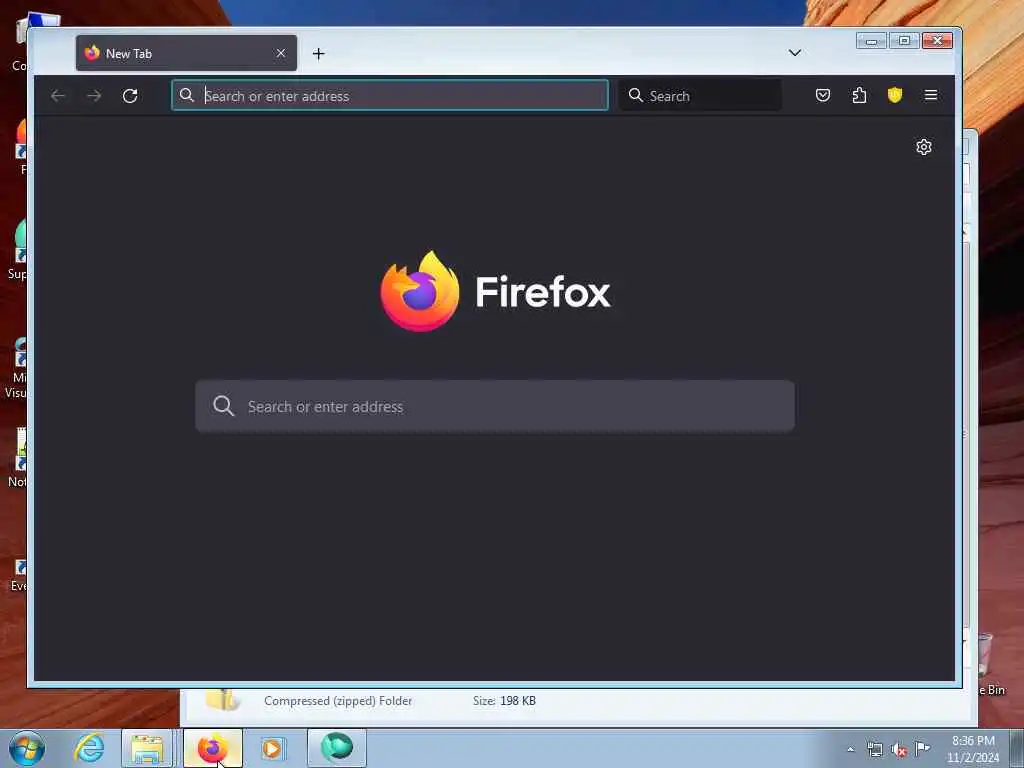Viewport: 1024px width, 768px height.
Task: Launch Internet Explorer from the taskbar
Action: tap(89, 748)
